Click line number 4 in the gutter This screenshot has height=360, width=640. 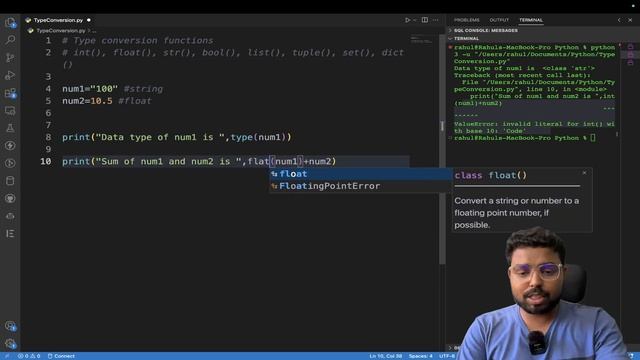pos(48,89)
